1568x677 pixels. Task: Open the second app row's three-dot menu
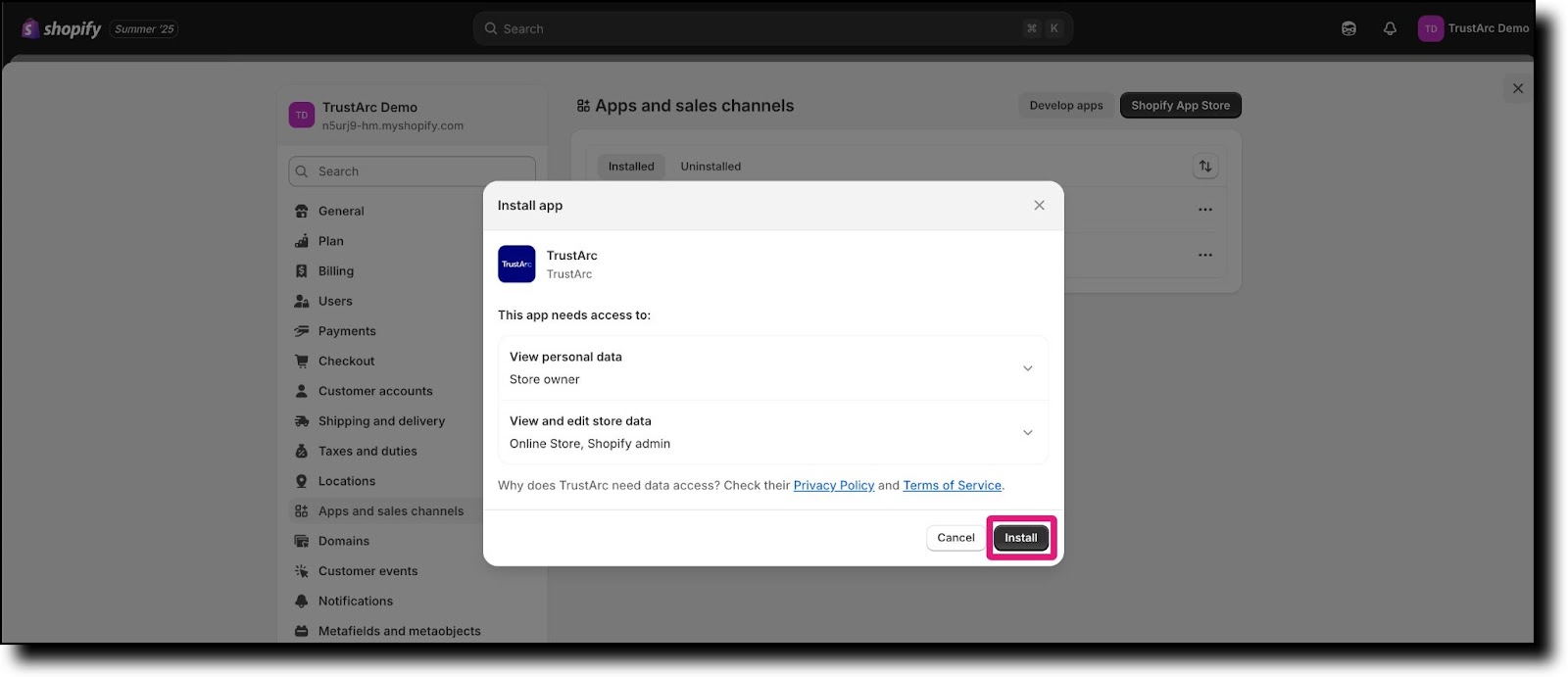pyautogui.click(x=1205, y=255)
